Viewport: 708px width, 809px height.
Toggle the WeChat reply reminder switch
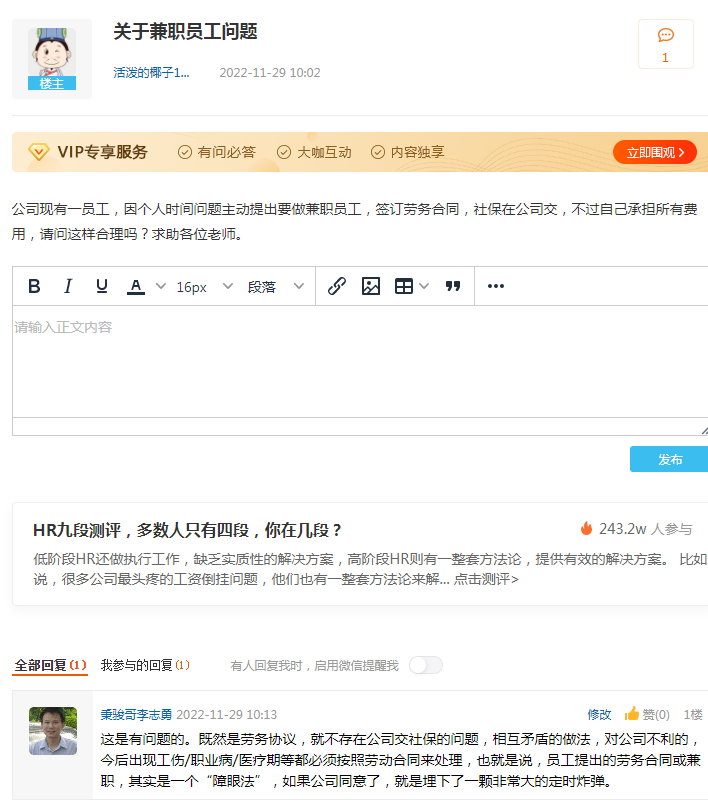[426, 666]
